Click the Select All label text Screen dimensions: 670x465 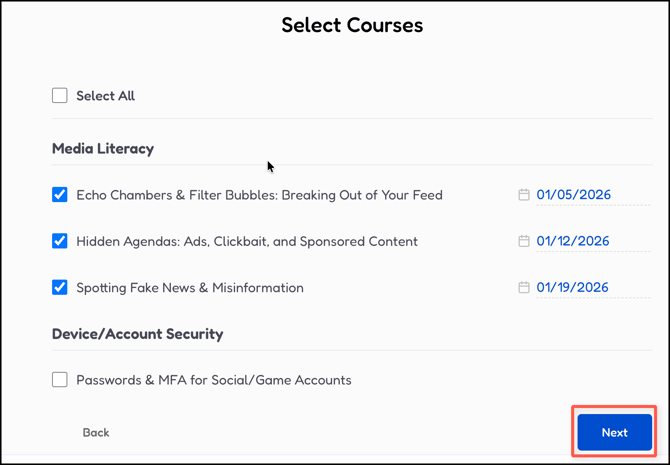(105, 96)
